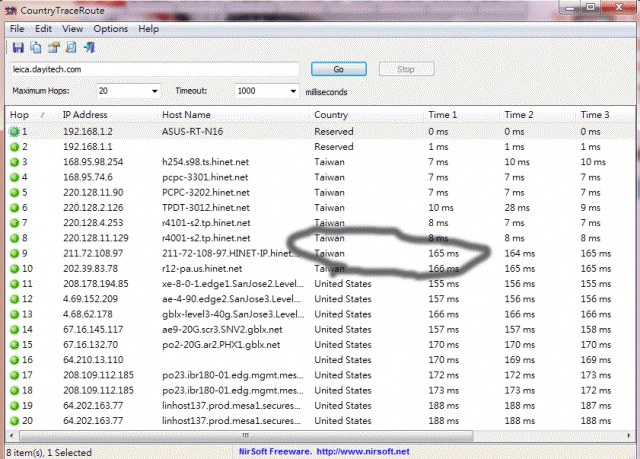Click the Save toolbar icon

[18, 48]
